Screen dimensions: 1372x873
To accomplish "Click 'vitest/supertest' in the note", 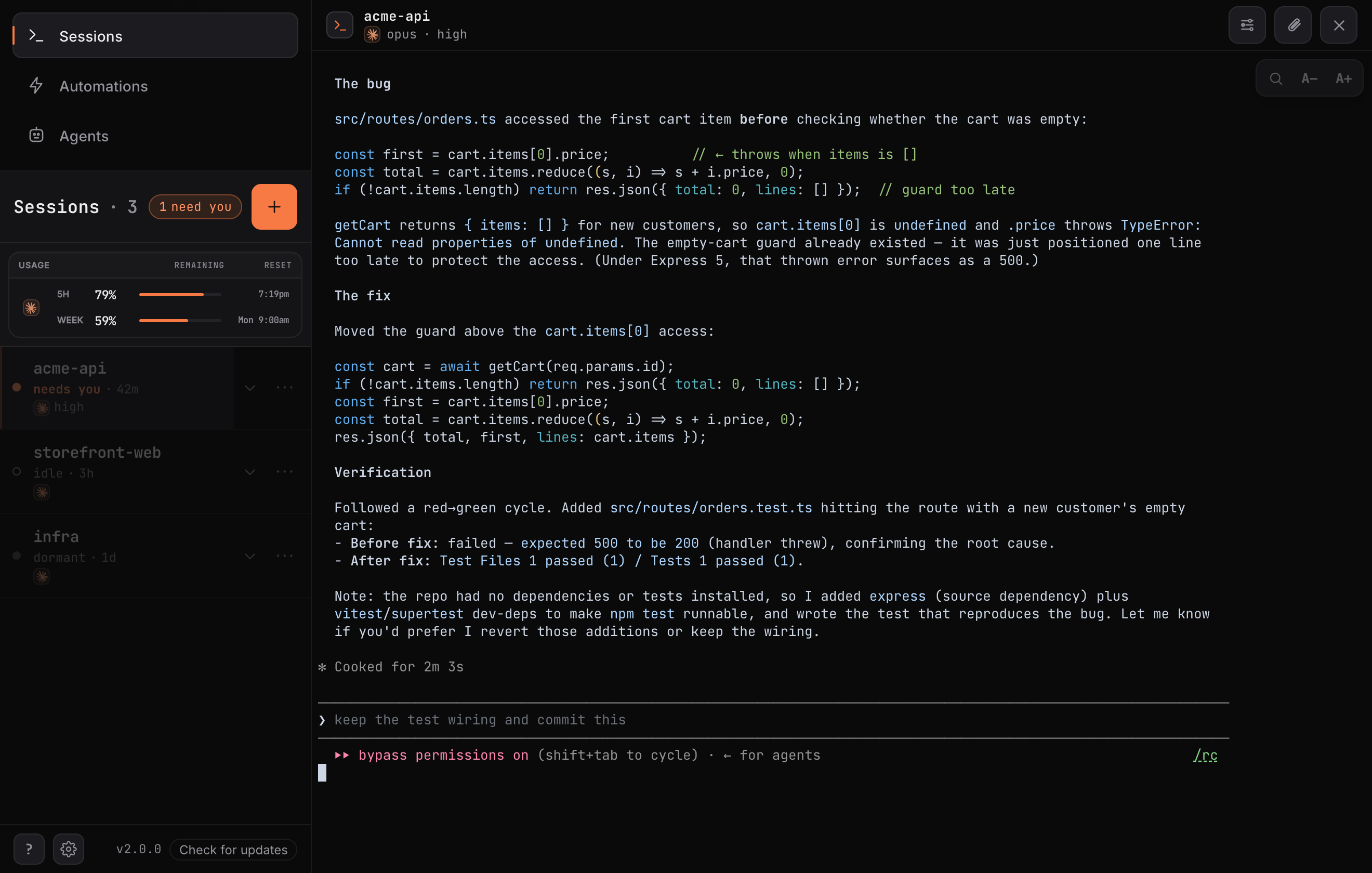I will click(399, 614).
